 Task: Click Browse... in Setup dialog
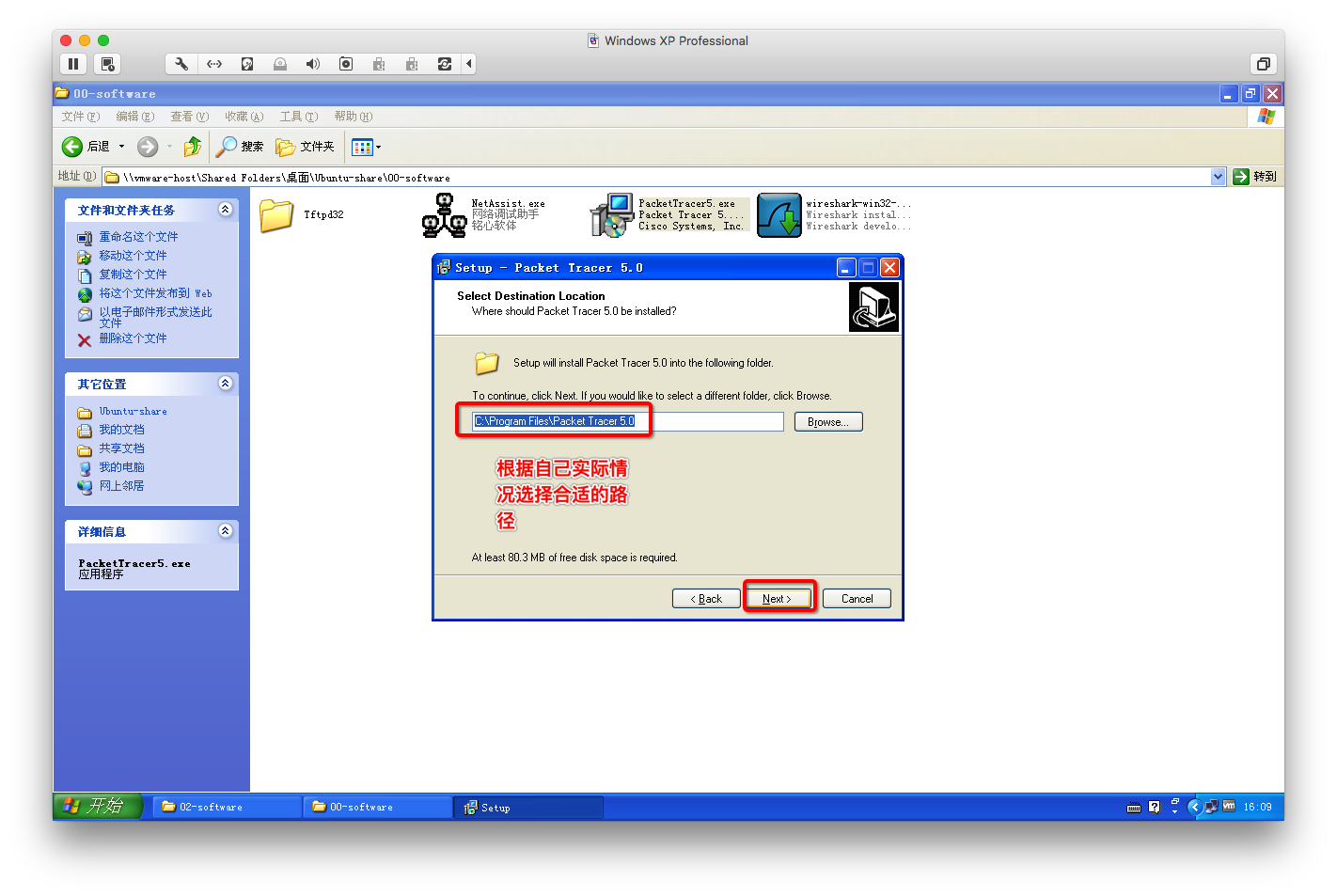click(x=828, y=422)
